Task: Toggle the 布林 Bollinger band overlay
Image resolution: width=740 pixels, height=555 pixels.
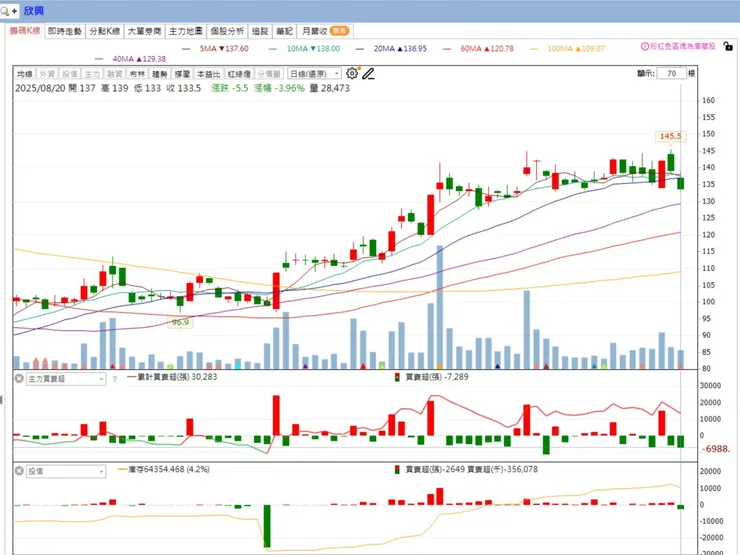Action: coord(137,74)
